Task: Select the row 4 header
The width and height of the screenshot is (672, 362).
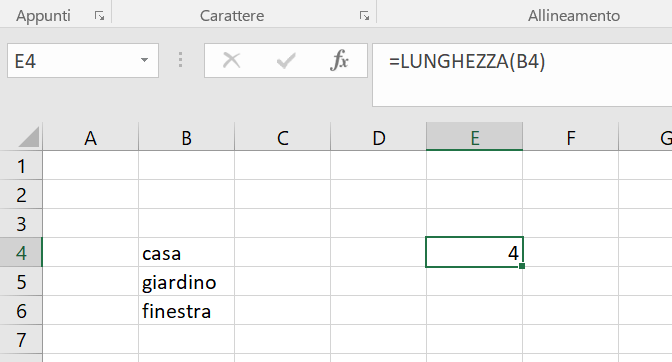Action: [x=21, y=253]
